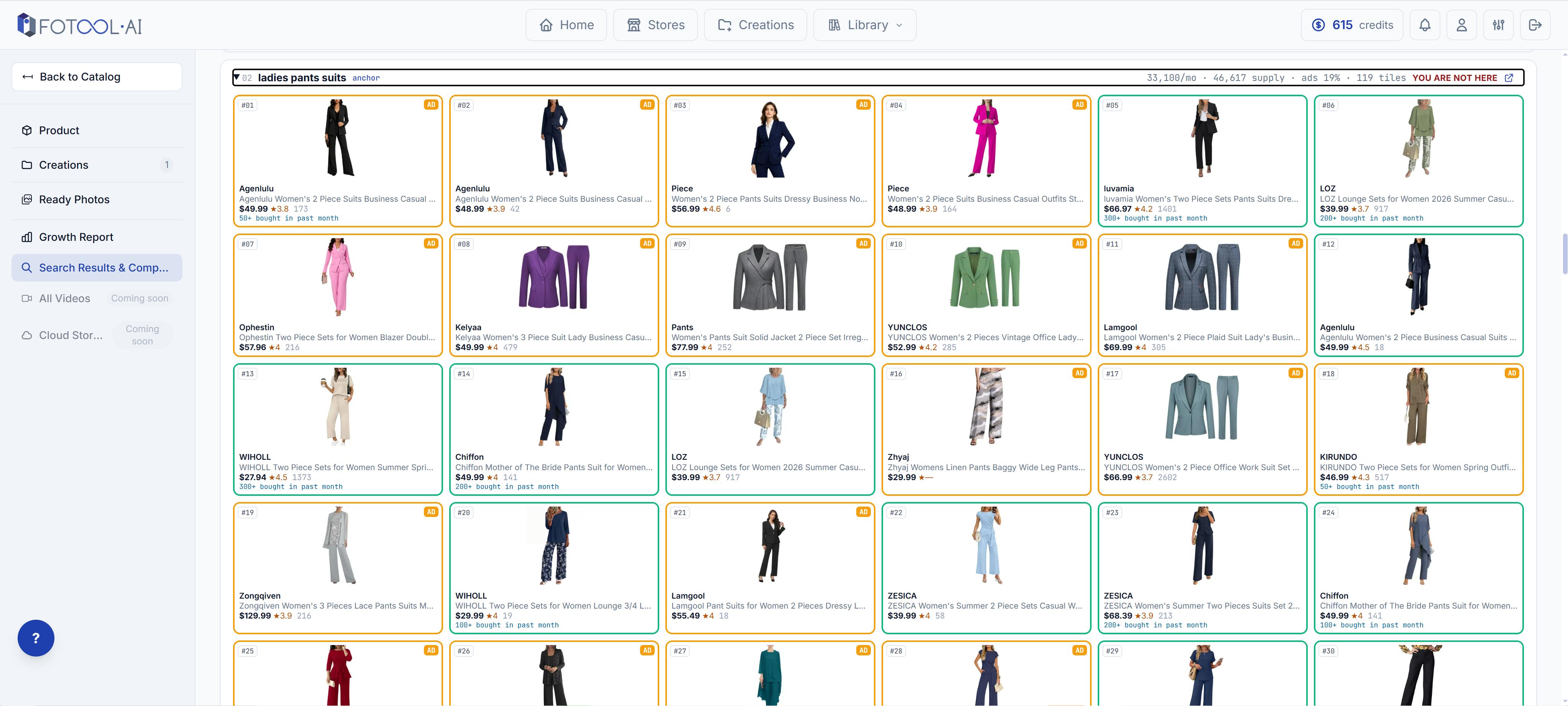The height and width of the screenshot is (706, 1568).
Task: Go to the Home tab
Action: tap(566, 25)
